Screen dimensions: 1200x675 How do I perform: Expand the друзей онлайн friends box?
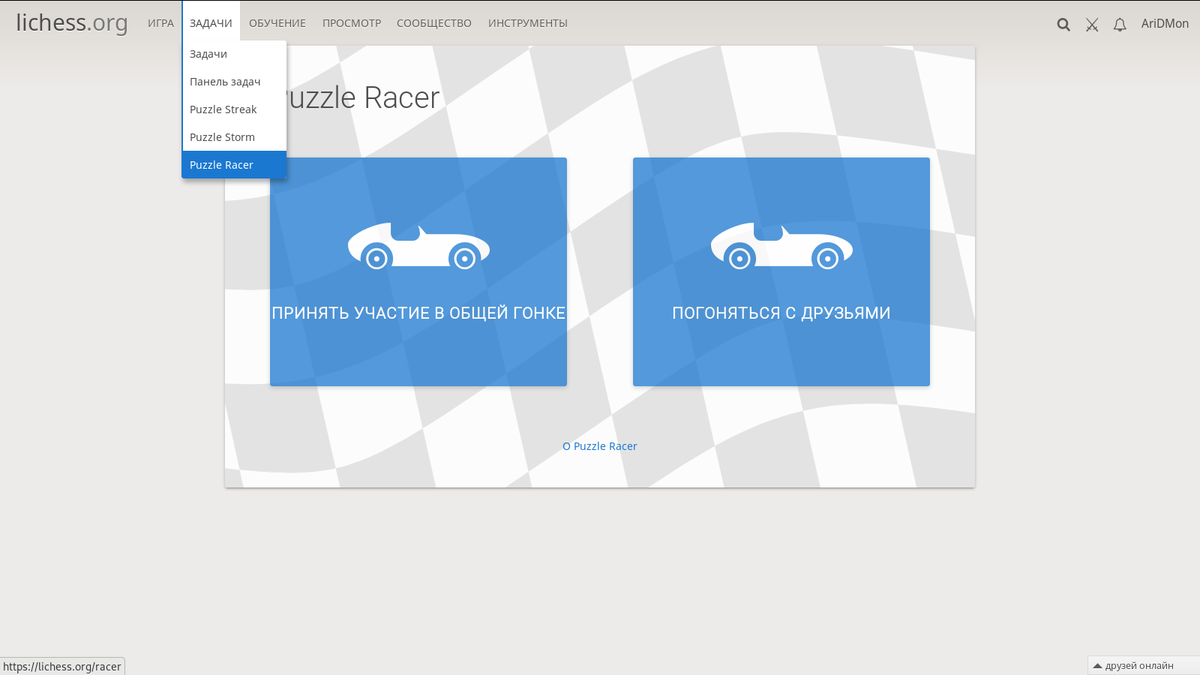pos(1143,665)
